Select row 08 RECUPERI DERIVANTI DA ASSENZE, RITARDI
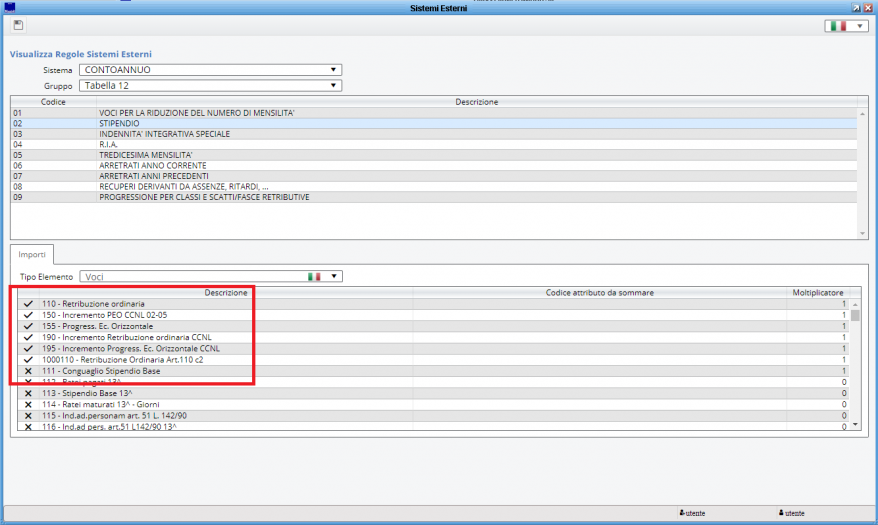 (x=434, y=186)
